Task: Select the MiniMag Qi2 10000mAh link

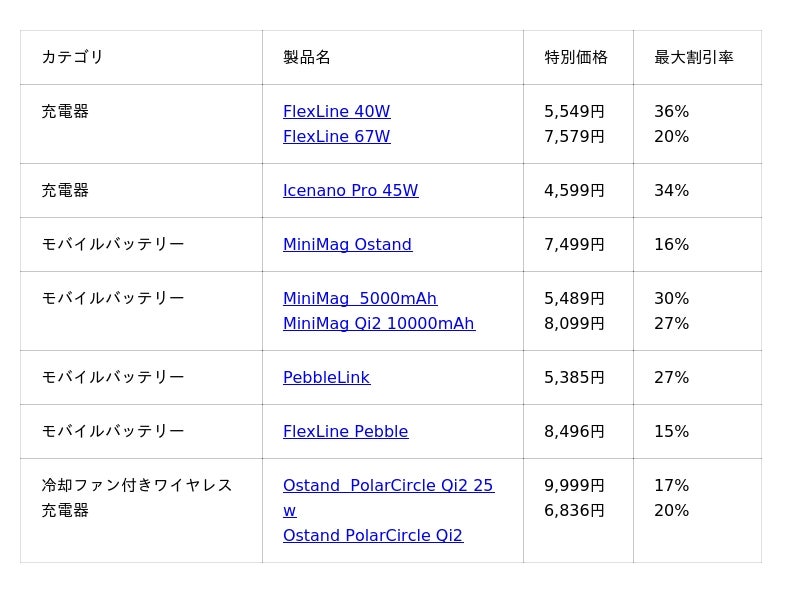Action: pyautogui.click(x=378, y=324)
